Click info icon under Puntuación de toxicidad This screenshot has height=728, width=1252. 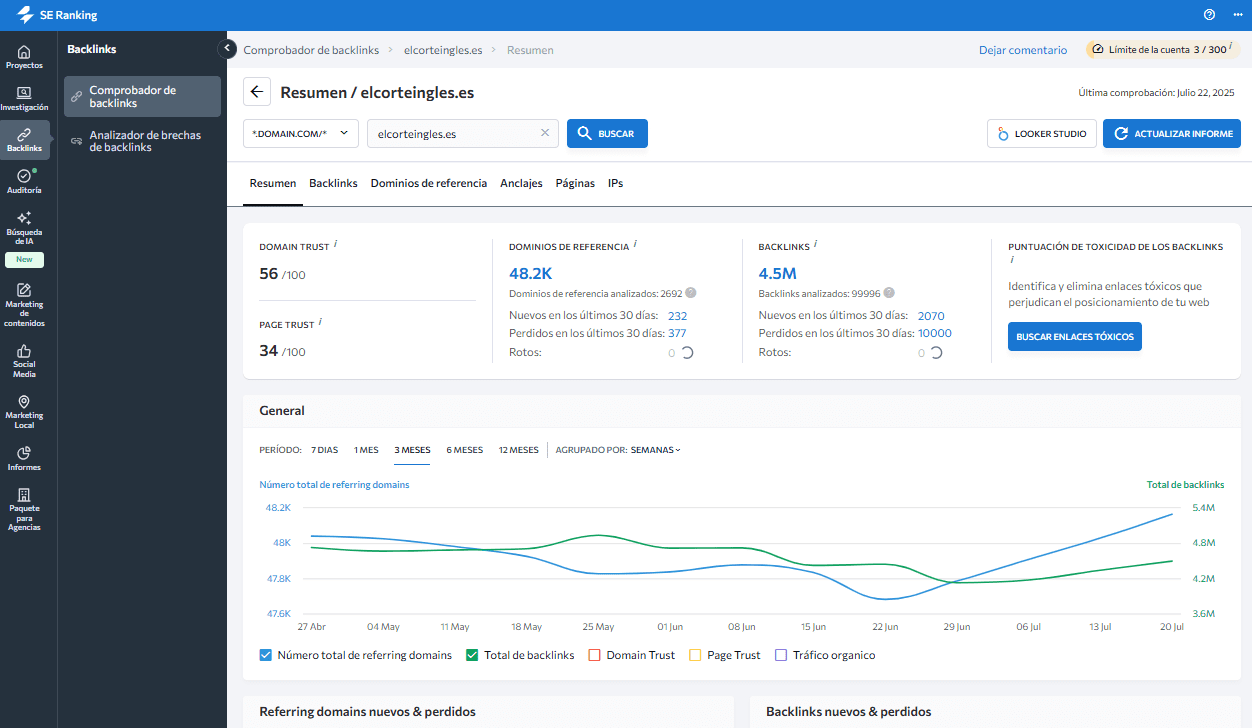1012,260
